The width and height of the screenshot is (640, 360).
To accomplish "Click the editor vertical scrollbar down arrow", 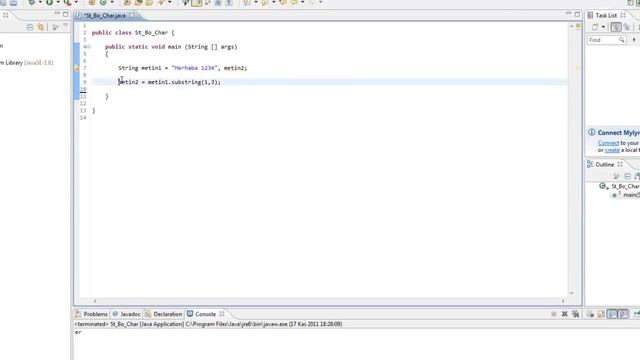I will (571, 293).
